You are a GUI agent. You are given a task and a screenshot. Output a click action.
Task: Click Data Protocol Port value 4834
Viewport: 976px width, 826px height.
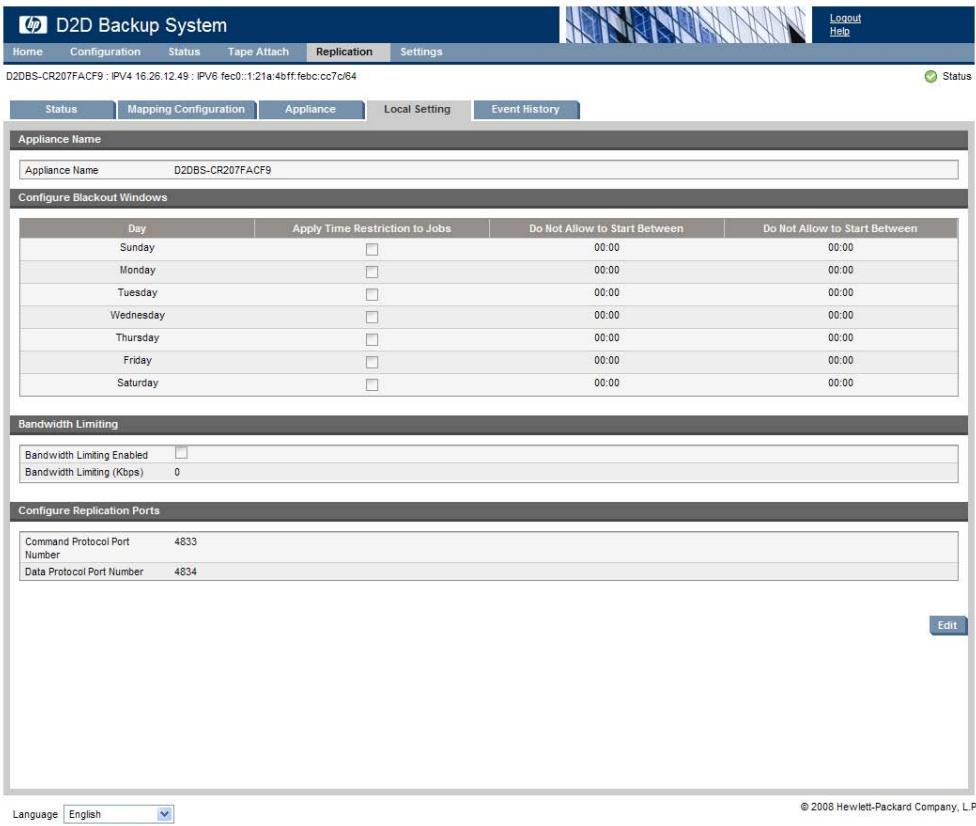tap(185, 571)
